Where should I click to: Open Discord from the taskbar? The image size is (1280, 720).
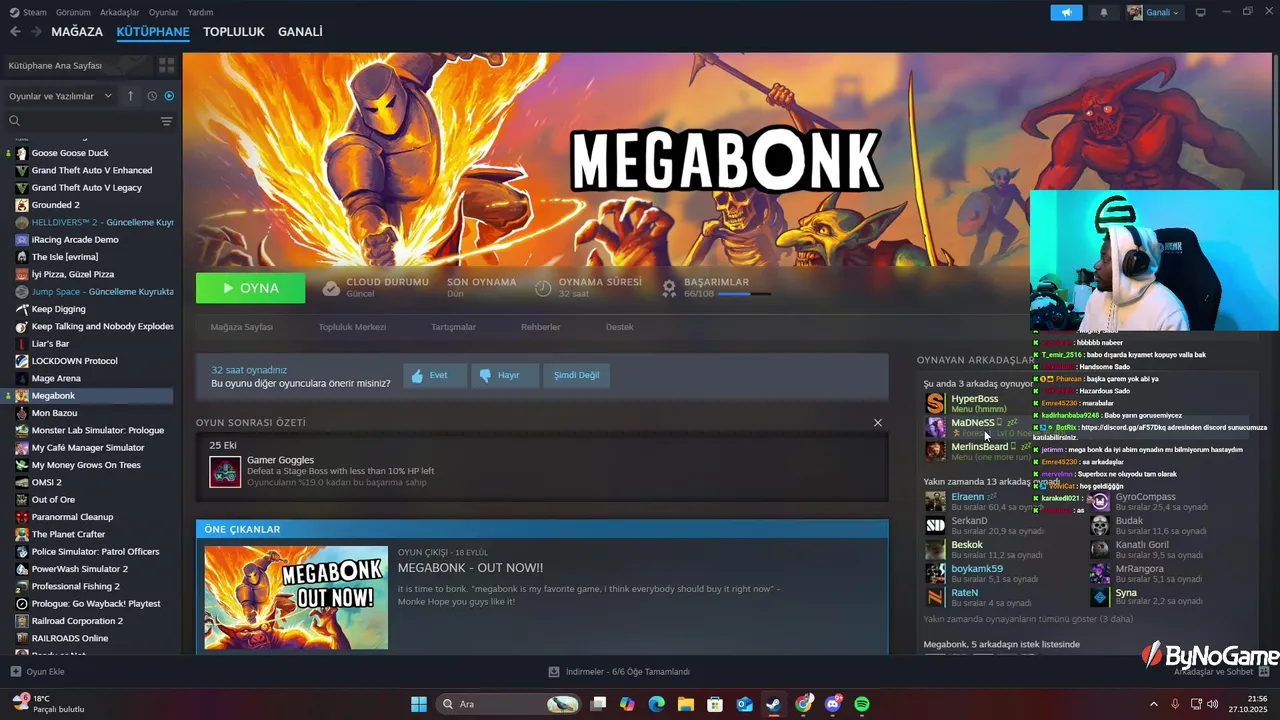coord(833,704)
